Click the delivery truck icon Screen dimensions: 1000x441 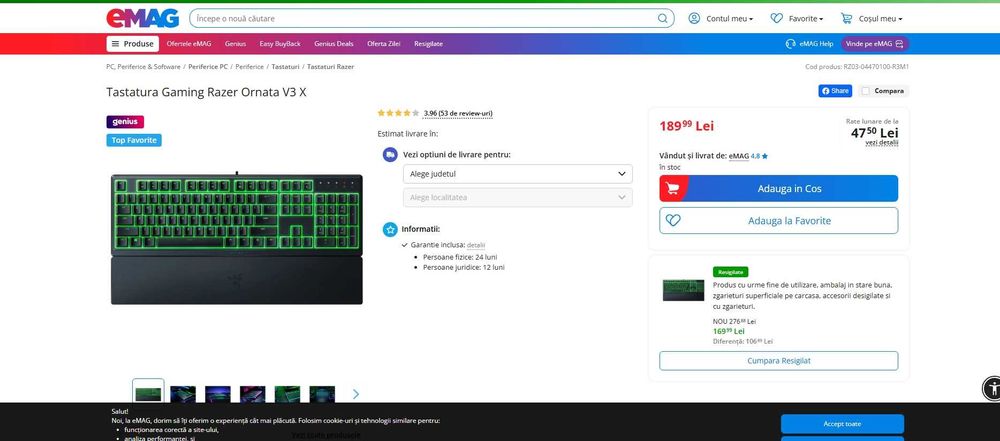click(390, 154)
